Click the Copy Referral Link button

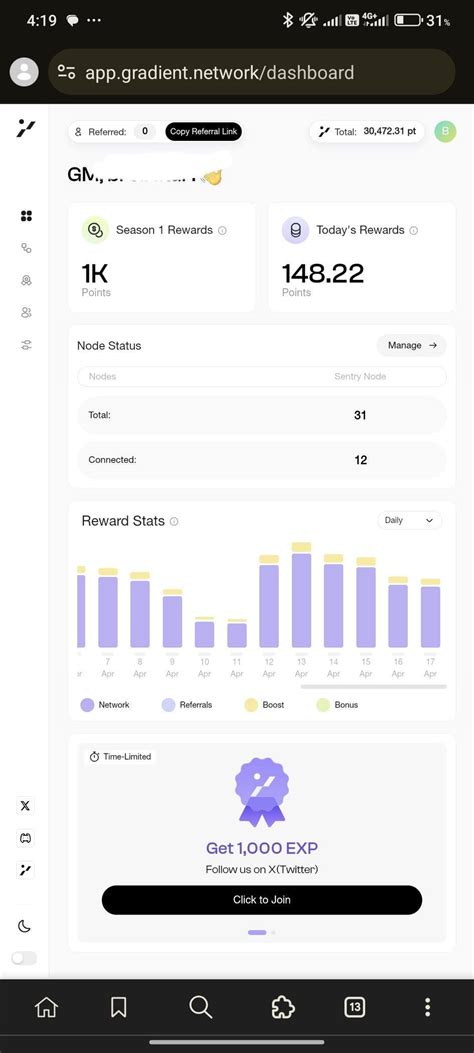click(x=203, y=132)
